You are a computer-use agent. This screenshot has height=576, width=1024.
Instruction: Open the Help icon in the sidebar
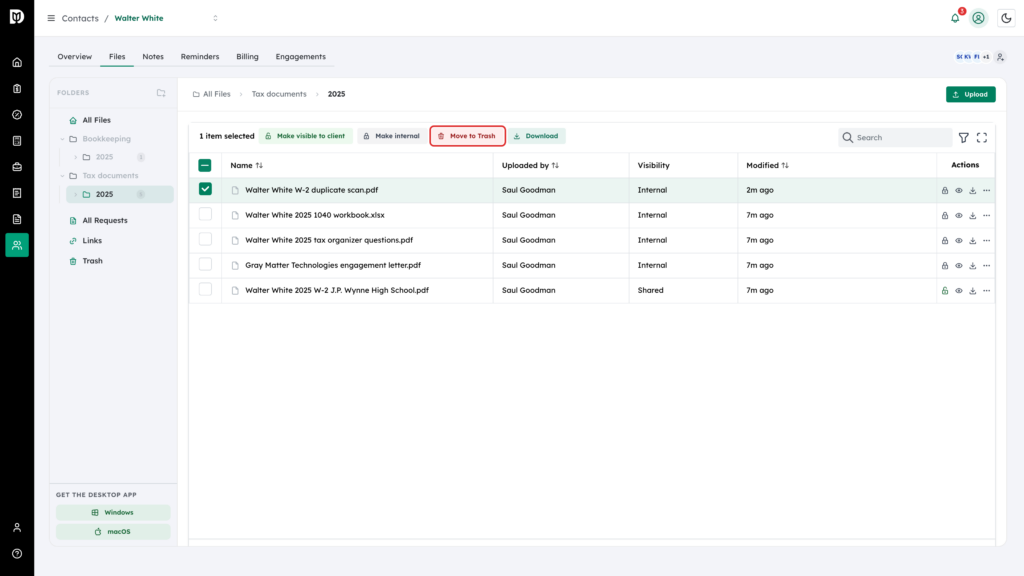(x=17, y=554)
